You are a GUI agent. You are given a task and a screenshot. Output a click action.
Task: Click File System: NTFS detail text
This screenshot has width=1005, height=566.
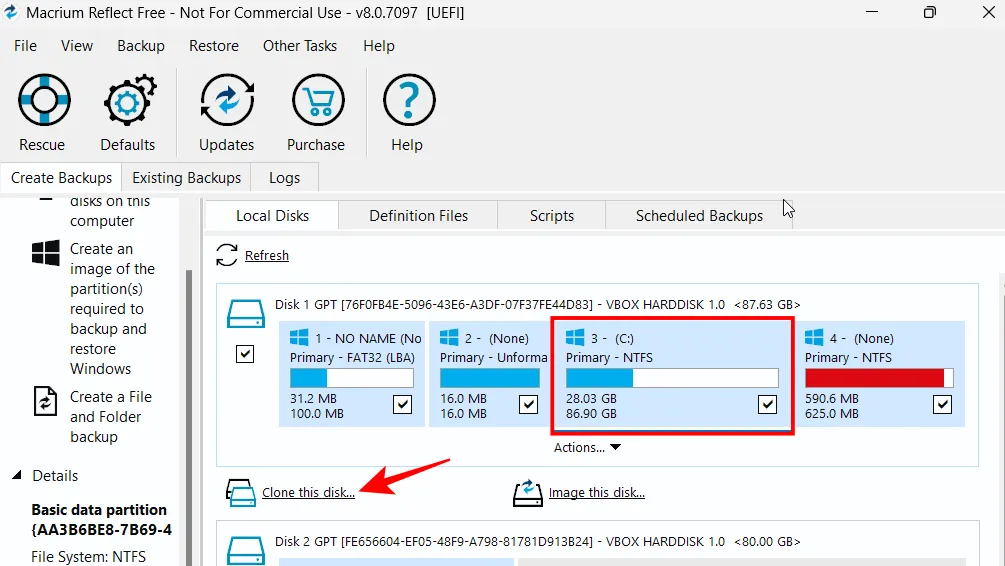88,556
